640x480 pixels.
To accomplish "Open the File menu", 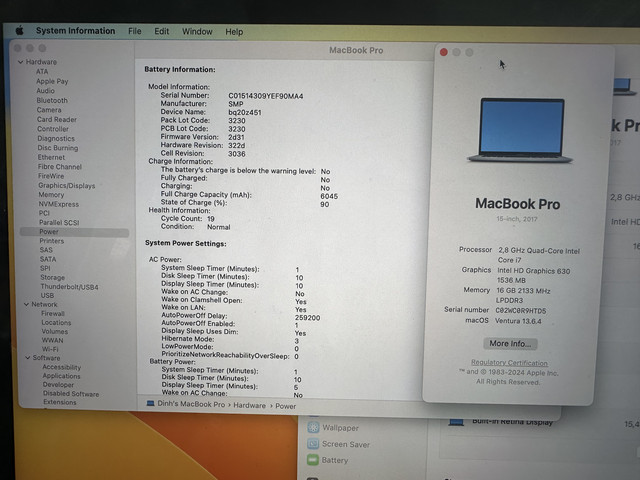I will point(134,31).
